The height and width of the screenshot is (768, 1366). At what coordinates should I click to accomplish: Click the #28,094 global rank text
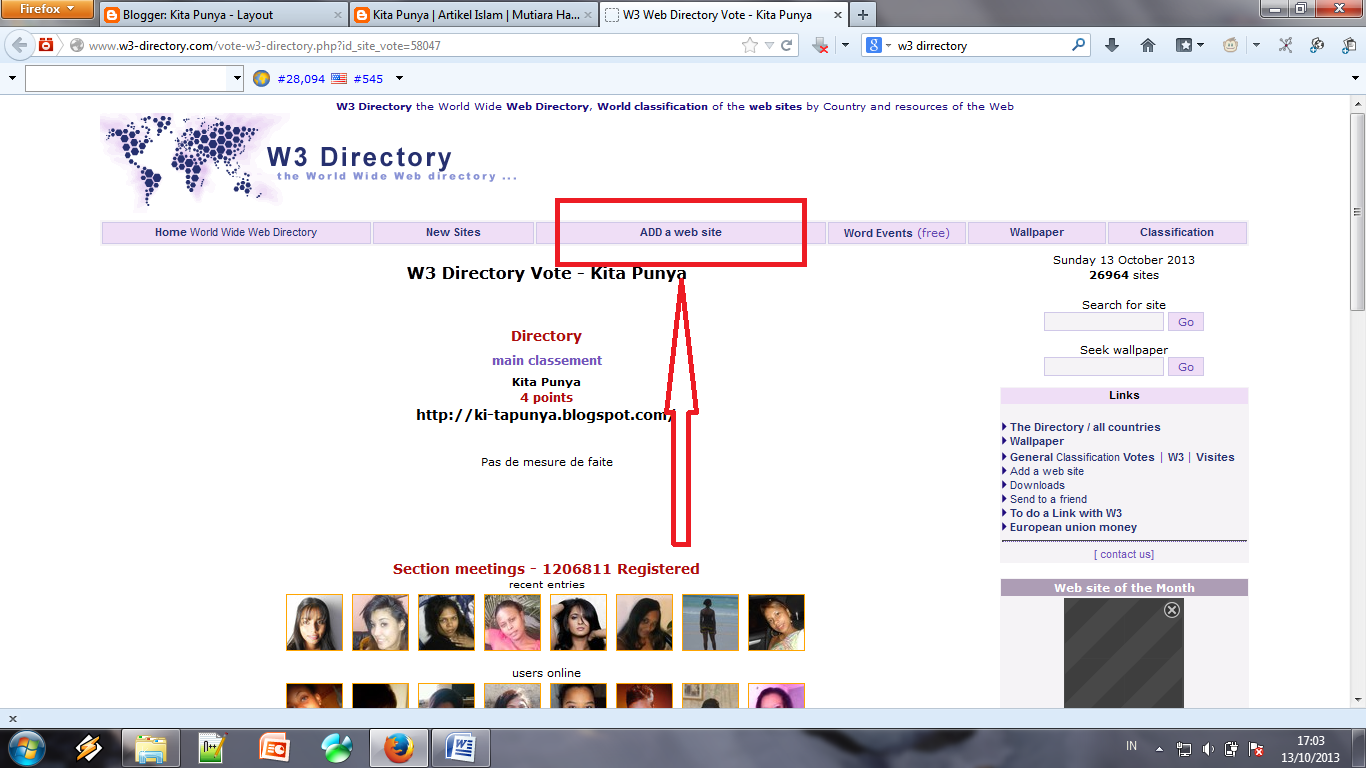(301, 78)
